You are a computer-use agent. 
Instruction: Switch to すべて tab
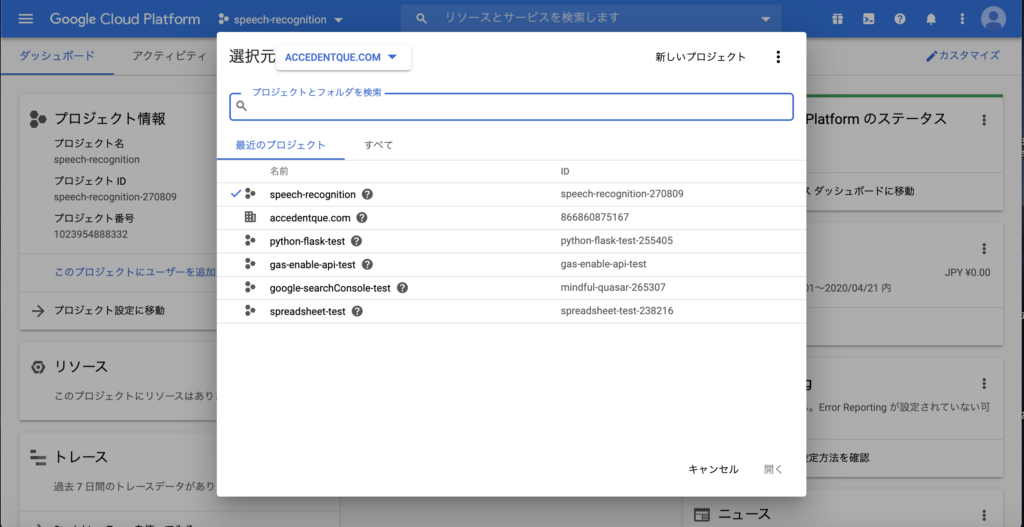(x=379, y=145)
